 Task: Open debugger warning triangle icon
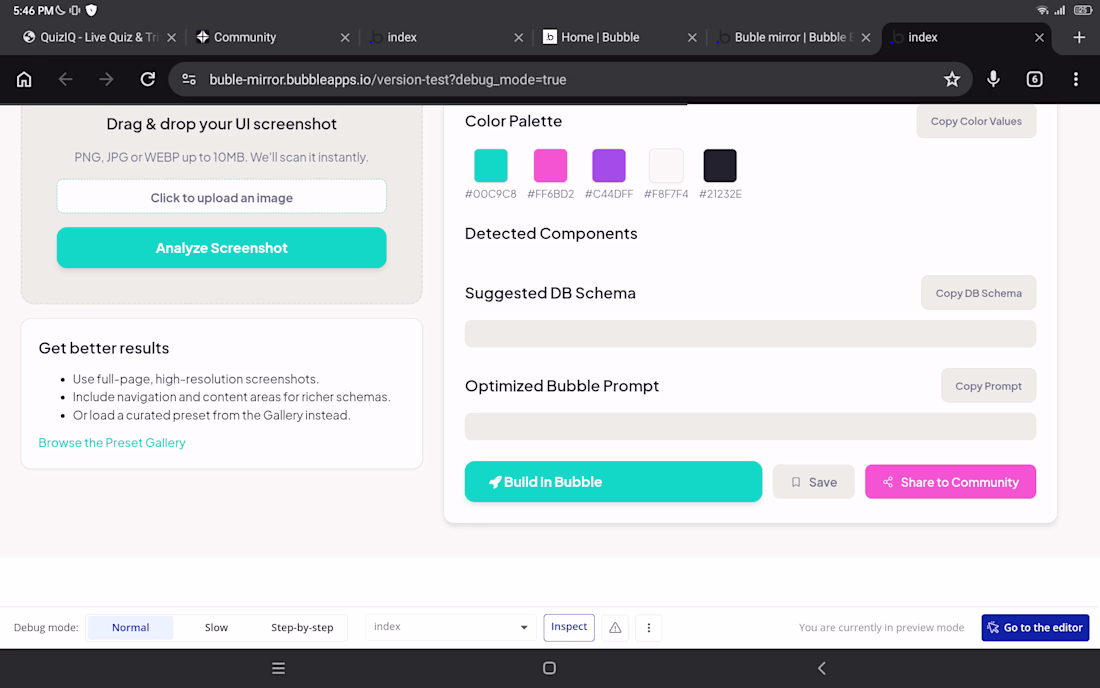tap(615, 628)
